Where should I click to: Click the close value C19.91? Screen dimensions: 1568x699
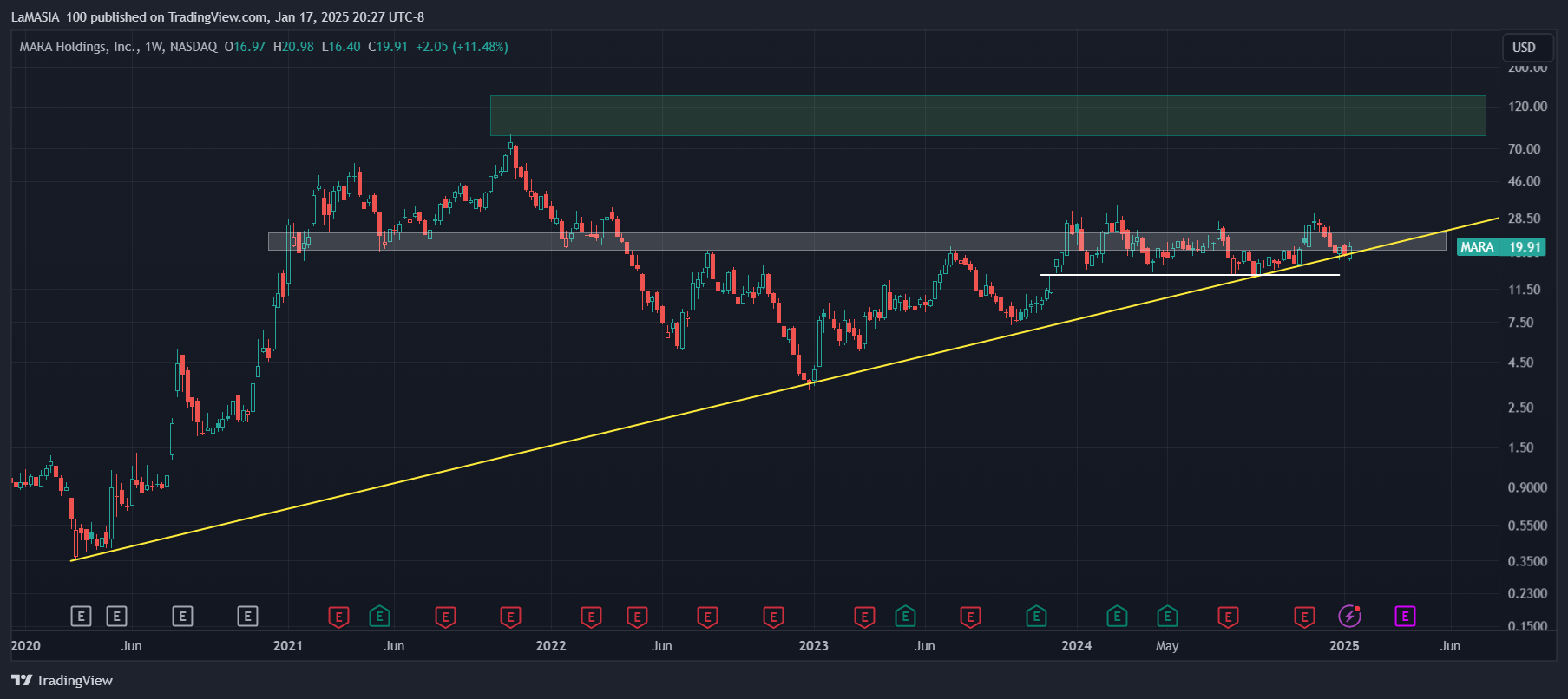click(388, 47)
